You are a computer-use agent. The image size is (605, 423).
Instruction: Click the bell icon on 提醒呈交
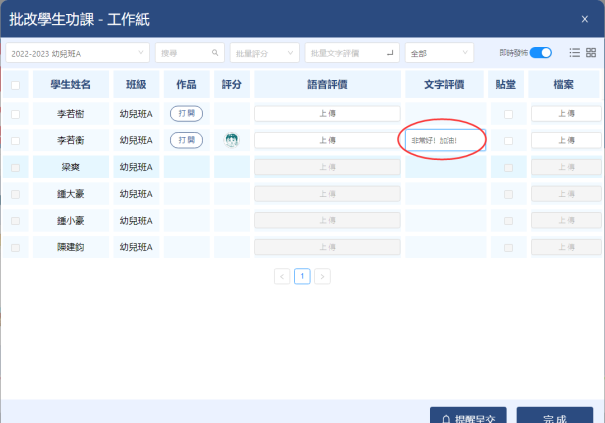point(446,417)
